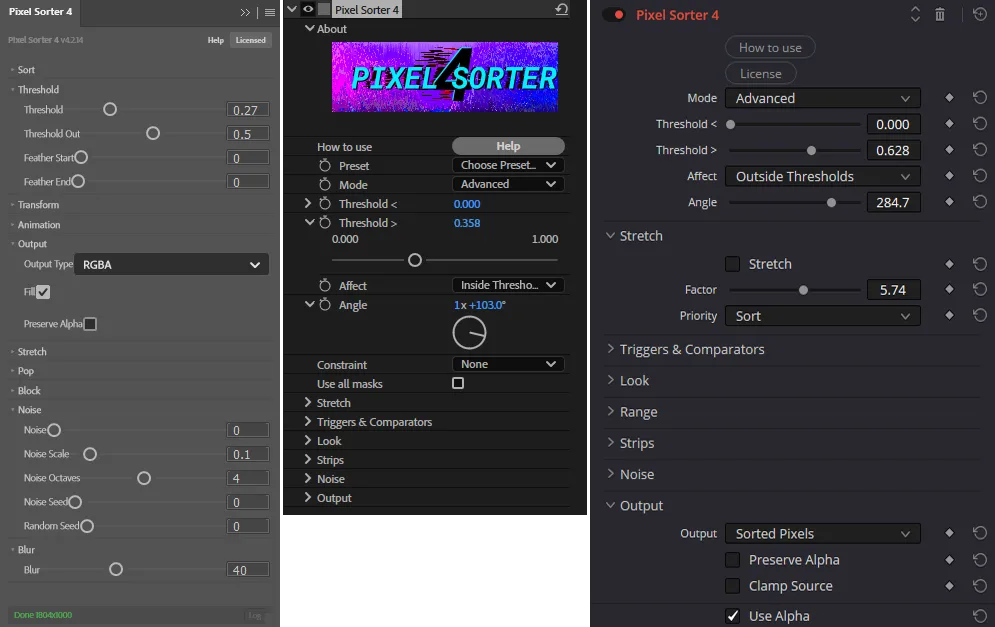This screenshot has height=627, width=995.
Task: Click the reset-all icon next to the trash
Action: (980, 14)
